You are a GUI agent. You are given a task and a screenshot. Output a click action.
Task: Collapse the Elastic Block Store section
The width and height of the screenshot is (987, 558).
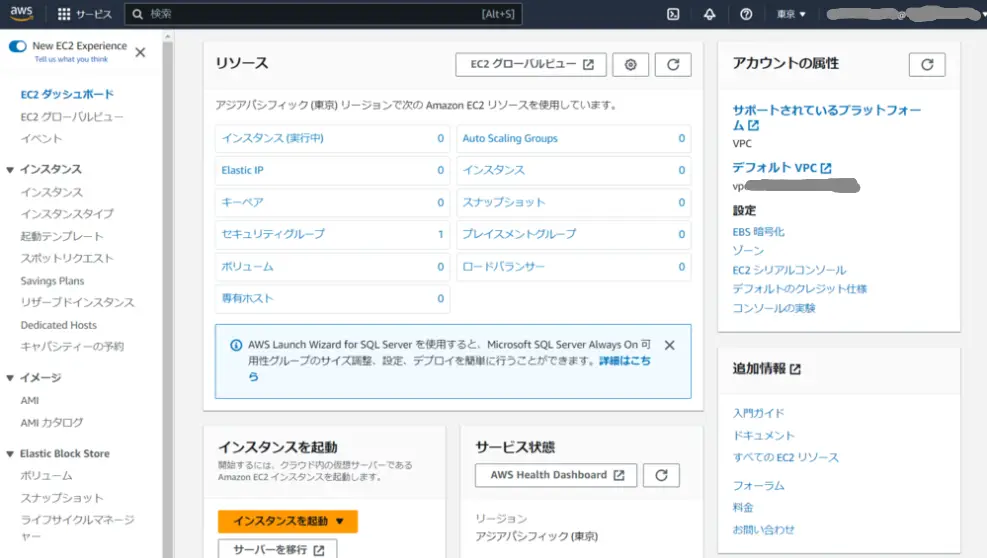point(10,454)
